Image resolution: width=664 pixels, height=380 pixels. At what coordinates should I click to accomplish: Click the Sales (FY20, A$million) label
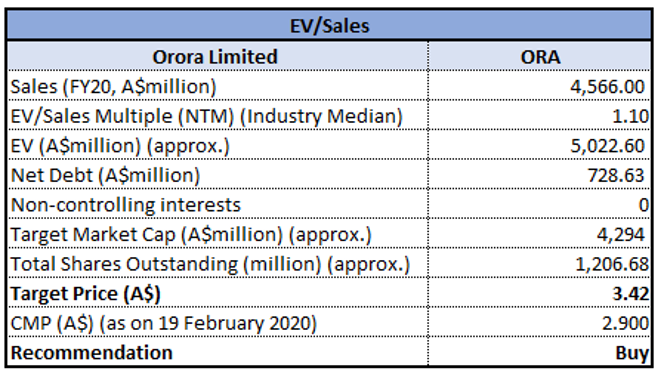click(x=113, y=86)
